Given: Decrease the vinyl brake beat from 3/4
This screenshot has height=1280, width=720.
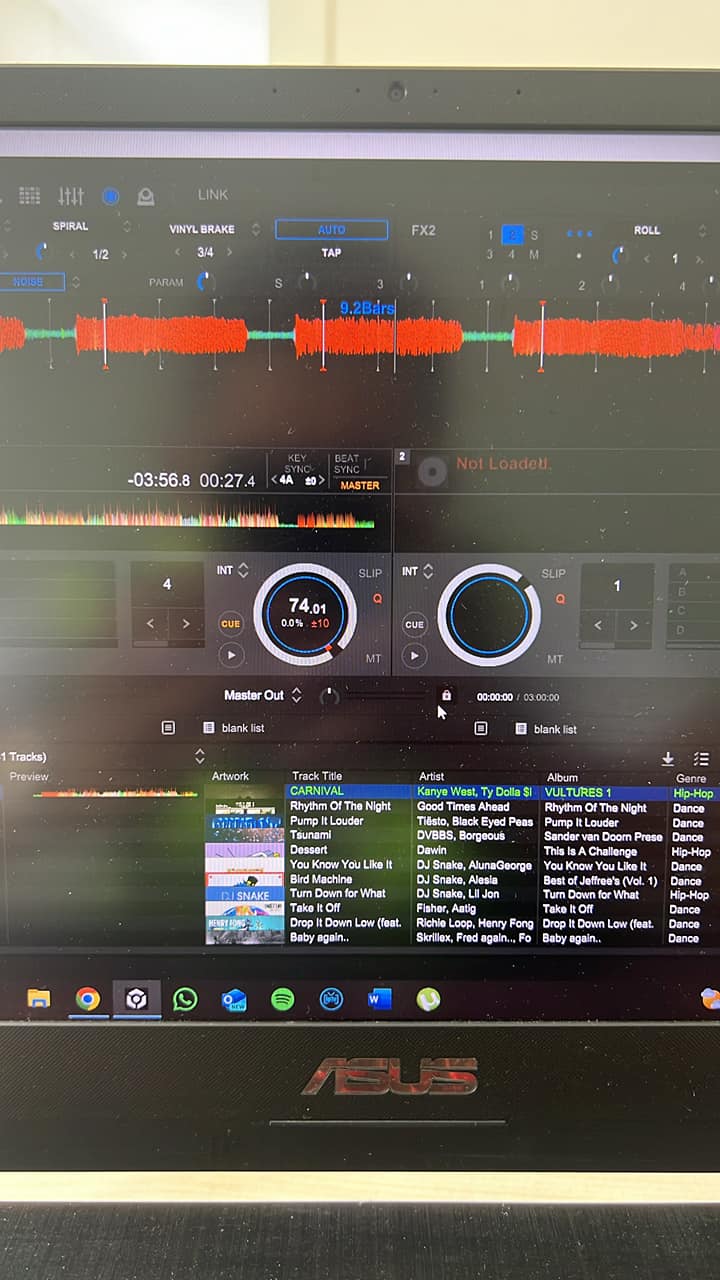Looking at the screenshot, I should click(178, 253).
